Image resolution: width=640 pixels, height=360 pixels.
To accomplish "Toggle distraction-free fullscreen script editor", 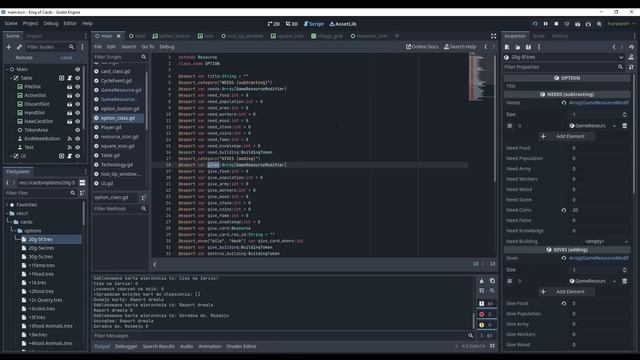I will pos(493,36).
